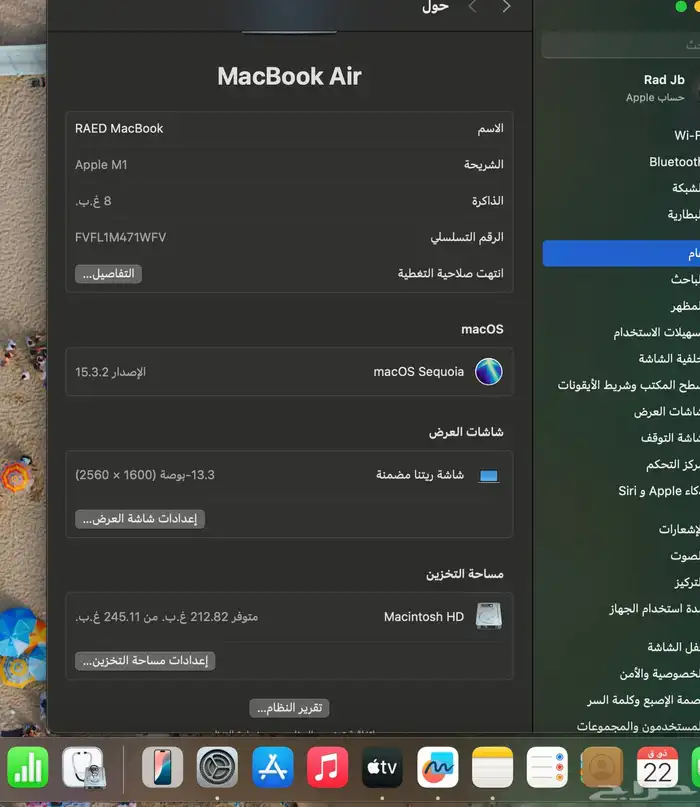Open the App Store from the Dock
Image resolution: width=700 pixels, height=807 pixels.
(272, 767)
